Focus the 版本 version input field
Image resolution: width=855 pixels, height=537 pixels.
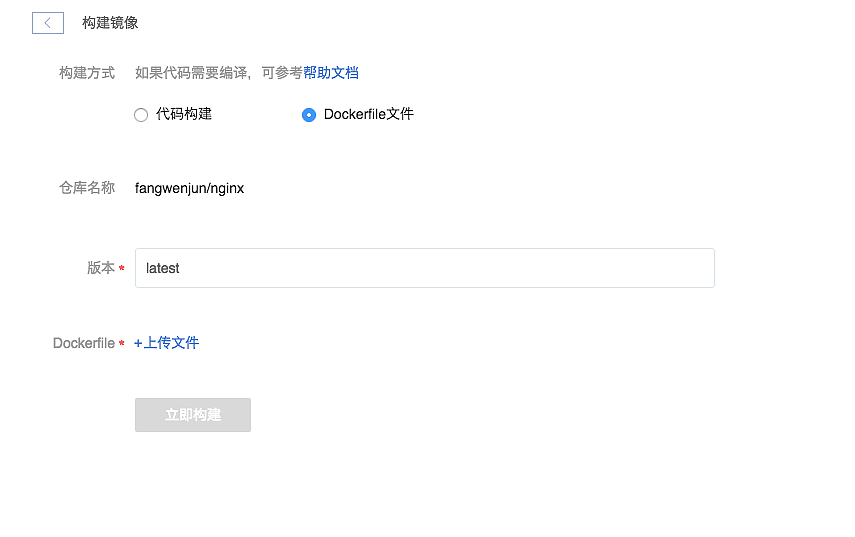(x=424, y=268)
